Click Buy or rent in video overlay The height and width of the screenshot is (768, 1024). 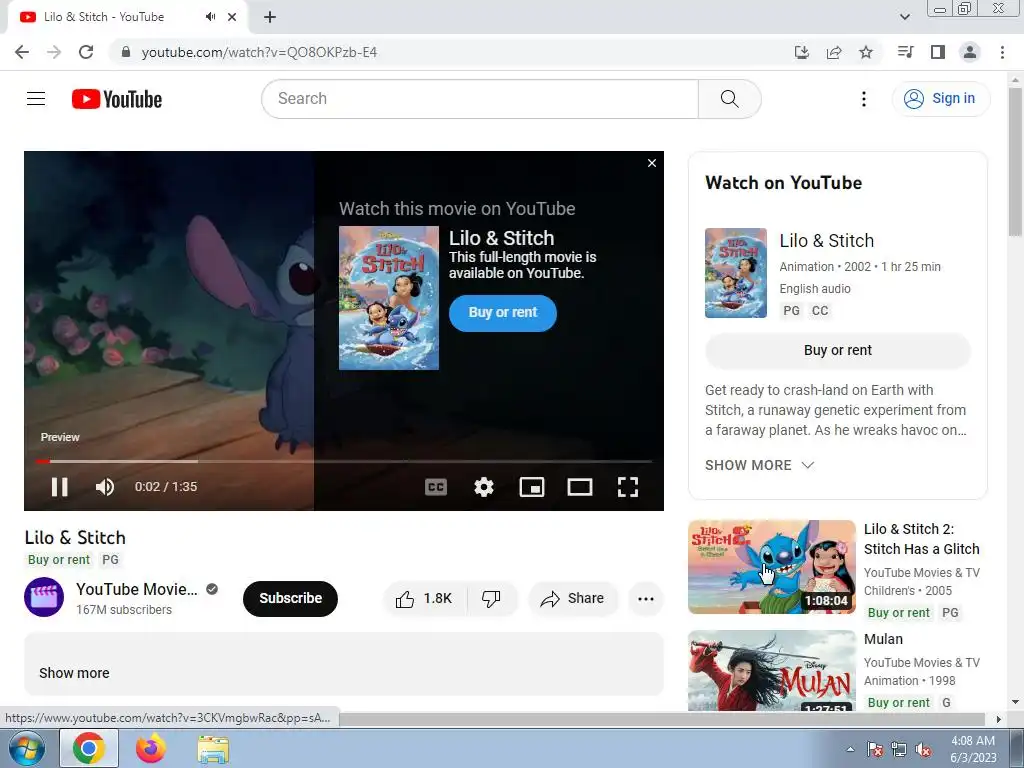point(503,313)
